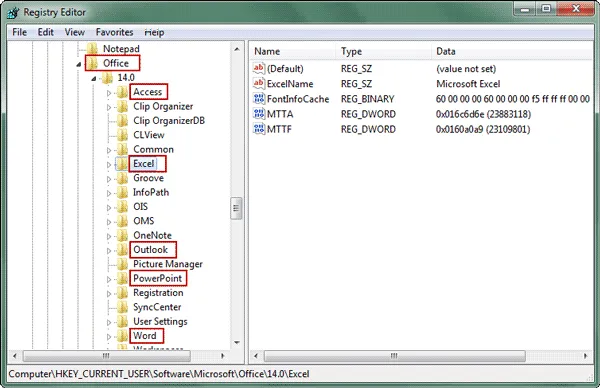Expand the Word key
The width and height of the screenshot is (600, 388).
click(x=109, y=337)
